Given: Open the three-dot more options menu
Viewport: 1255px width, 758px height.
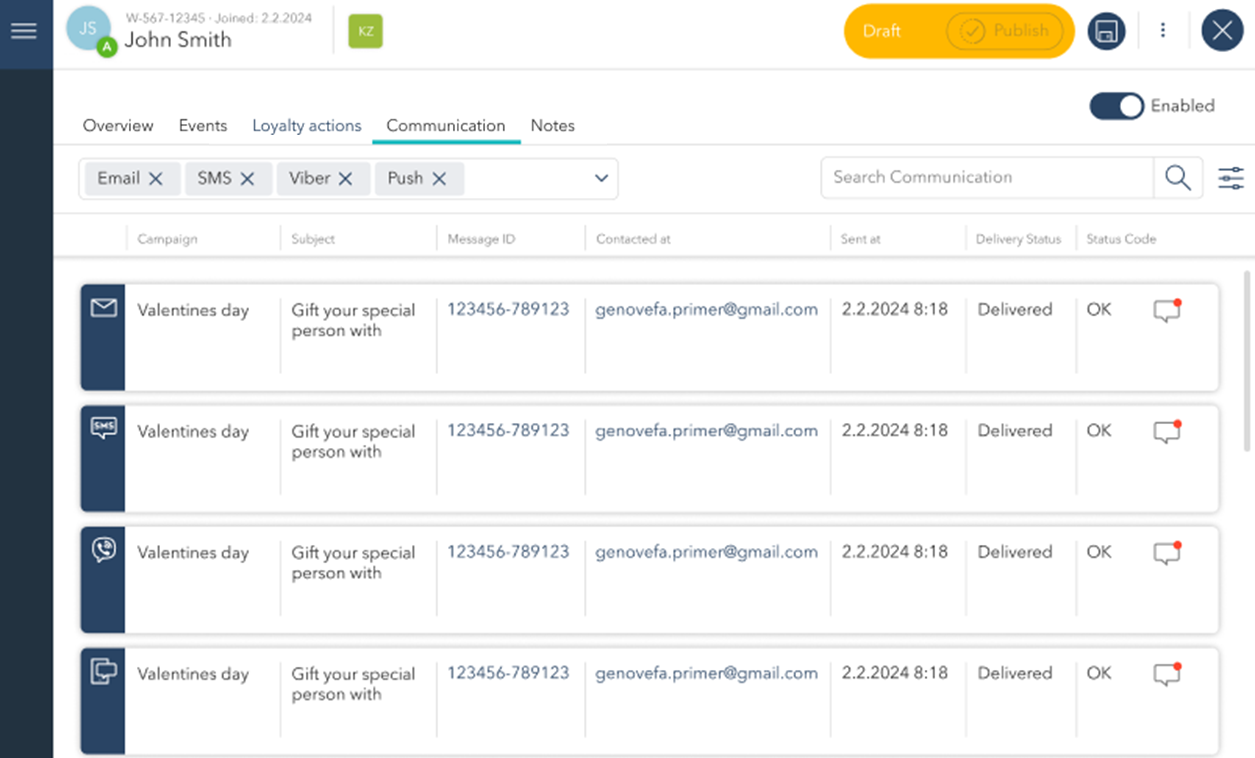Looking at the screenshot, I should [1163, 31].
